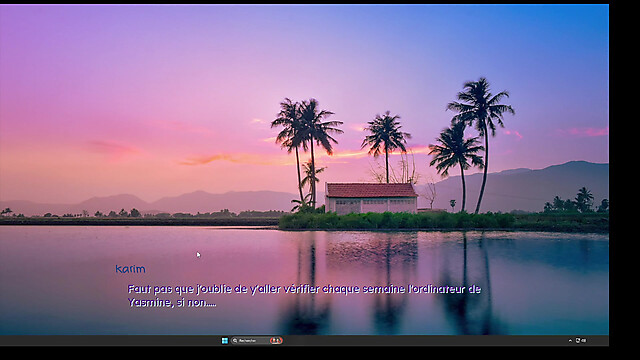Open the network and sound tray icons
This screenshot has height=360, width=640.
pyautogui.click(x=580, y=340)
